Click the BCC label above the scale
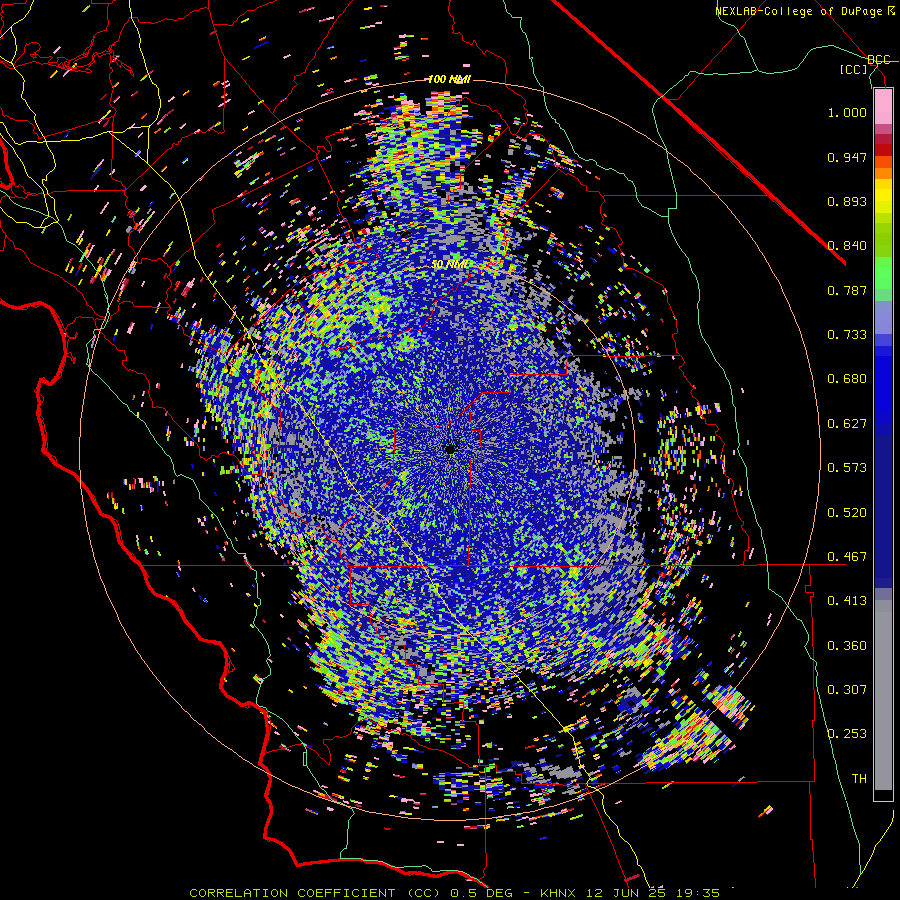This screenshot has width=900, height=900. pos(879,60)
